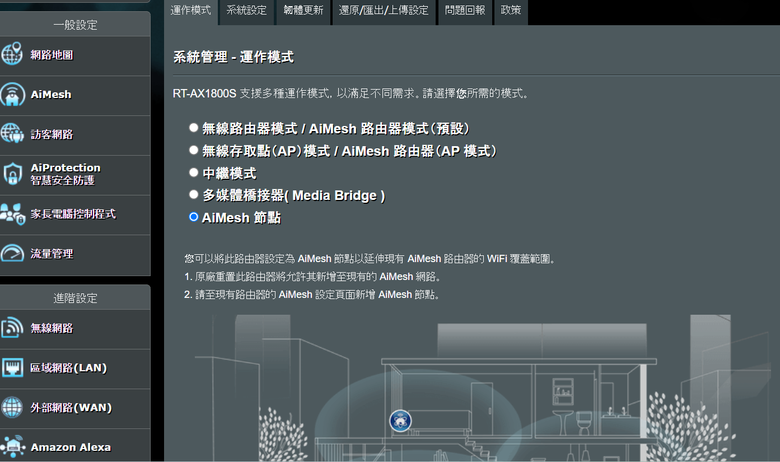Open the 問題回報 feedback tab
The width and height of the screenshot is (780, 462).
(465, 11)
